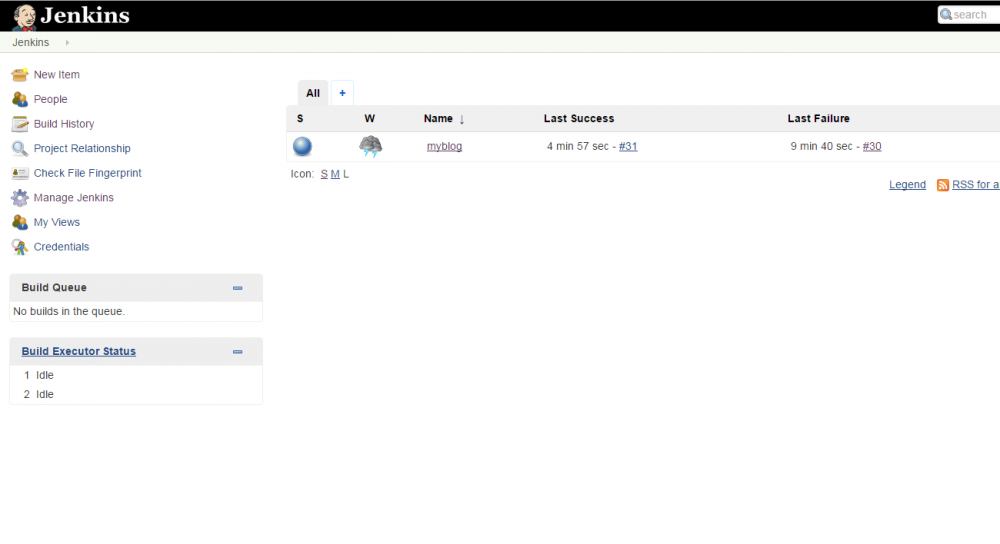
Task: Click the '9 min 40 sec' failure time
Action: pyautogui.click(x=821, y=146)
